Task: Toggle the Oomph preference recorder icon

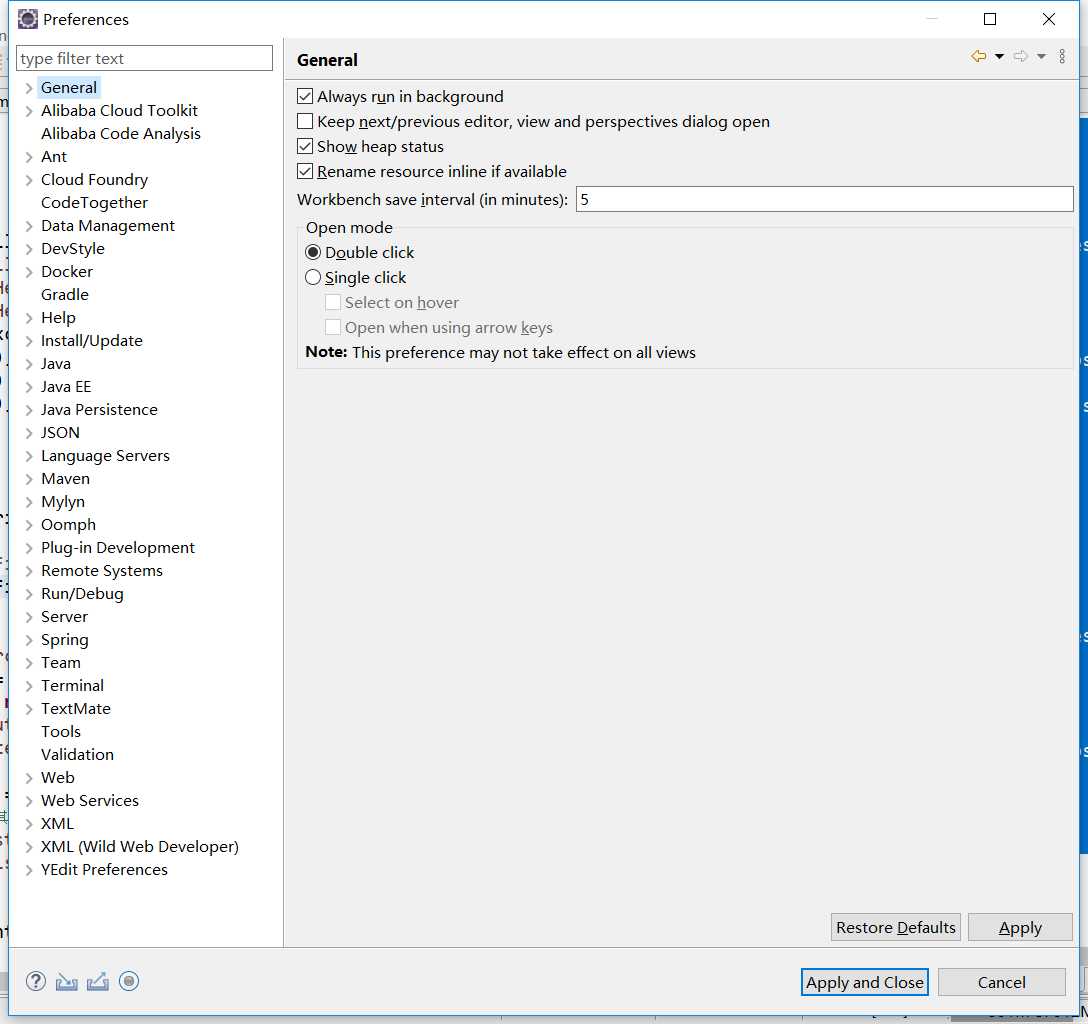Action: (x=129, y=981)
